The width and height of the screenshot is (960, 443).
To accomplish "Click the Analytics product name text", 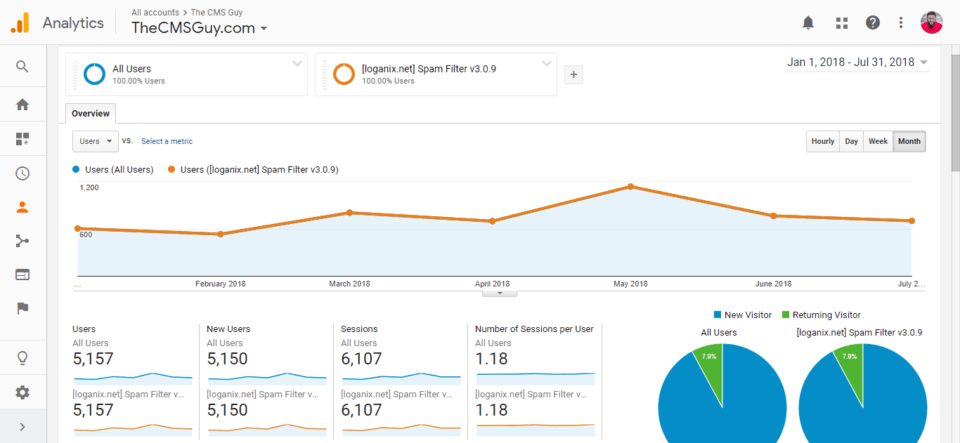I will click(73, 23).
